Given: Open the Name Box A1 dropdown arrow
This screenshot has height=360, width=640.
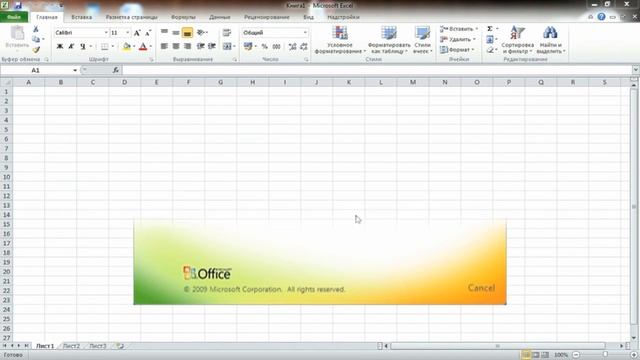Looking at the screenshot, I should [x=75, y=70].
